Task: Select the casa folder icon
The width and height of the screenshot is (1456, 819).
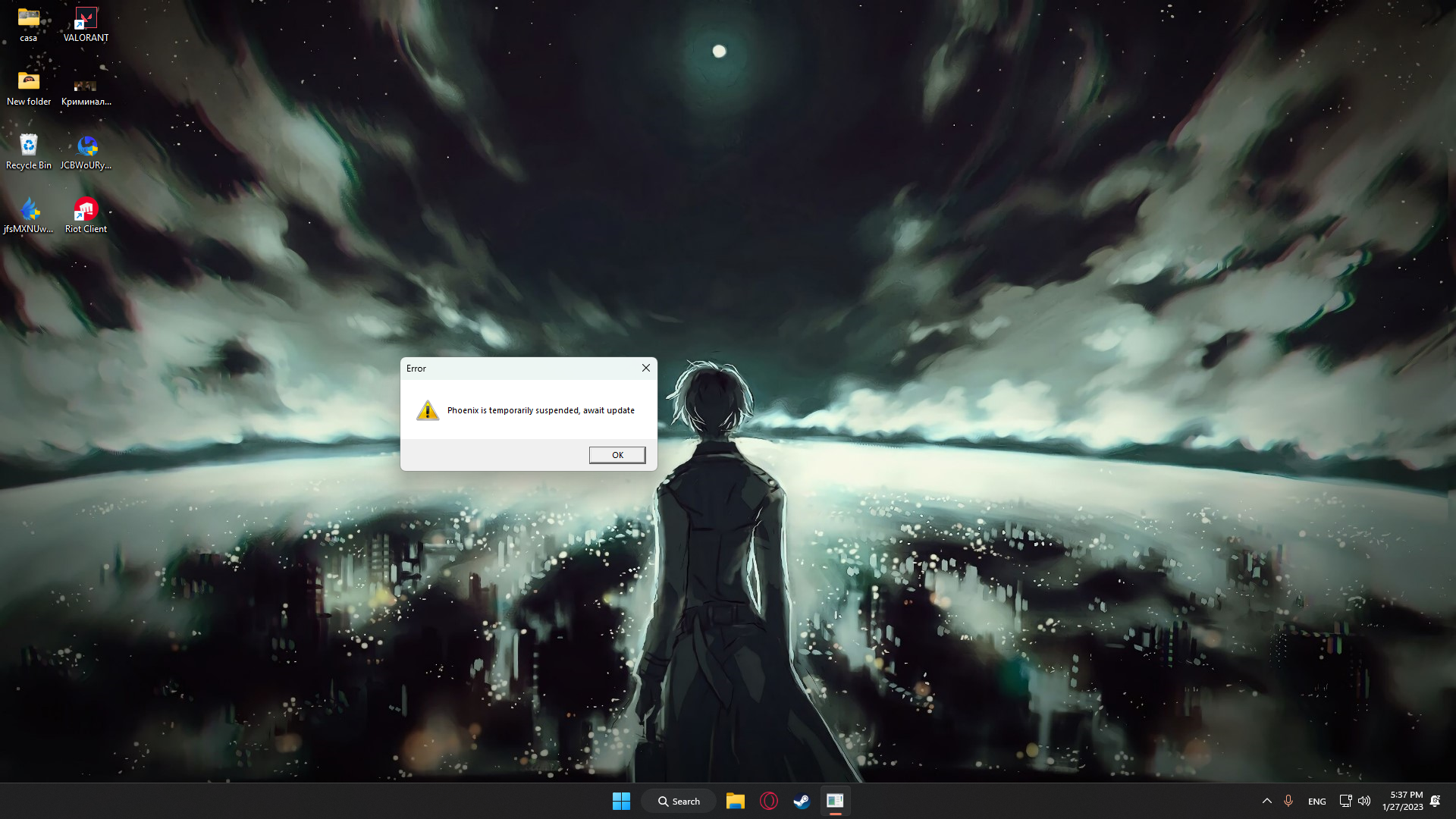Action: click(x=29, y=24)
